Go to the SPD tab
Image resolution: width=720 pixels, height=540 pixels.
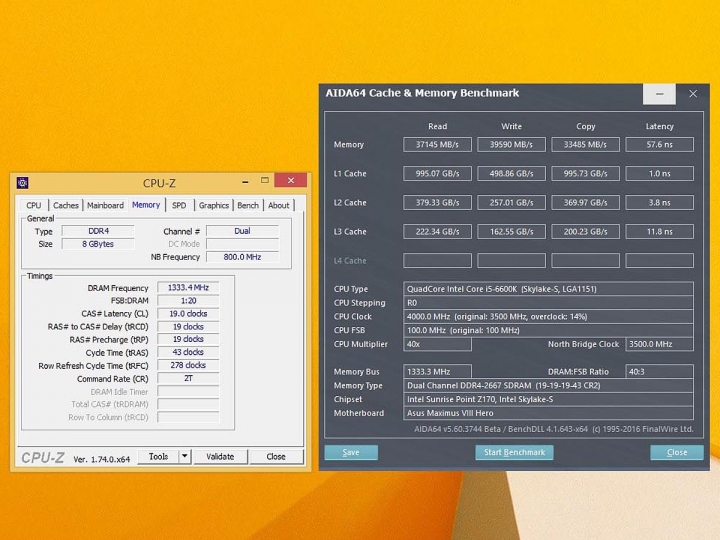click(x=178, y=205)
